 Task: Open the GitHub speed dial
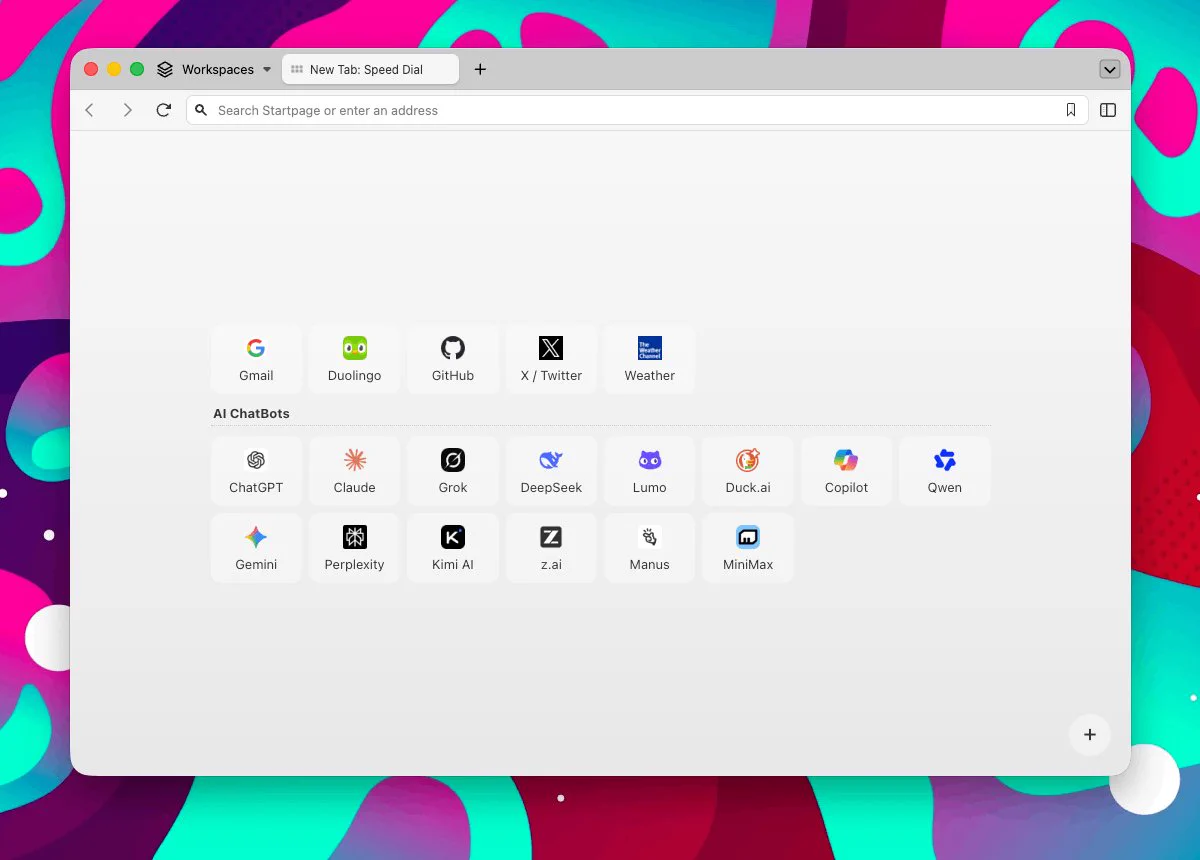click(452, 359)
